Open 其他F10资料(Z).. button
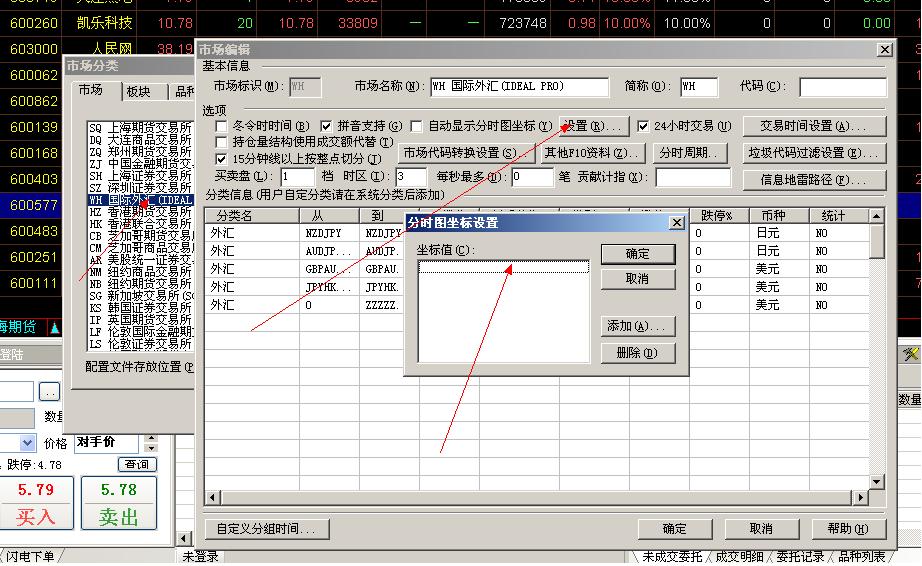This screenshot has height=566, width=922. click(x=593, y=153)
